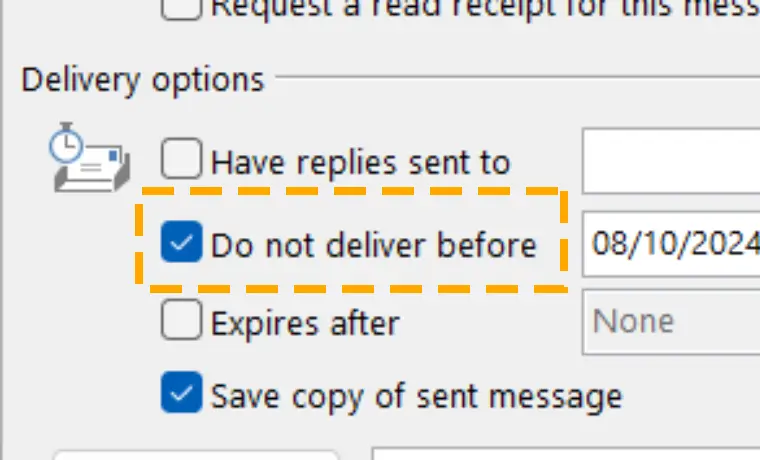
Task: Uncheck the Do not deliver before checkbox
Action: [181, 241]
